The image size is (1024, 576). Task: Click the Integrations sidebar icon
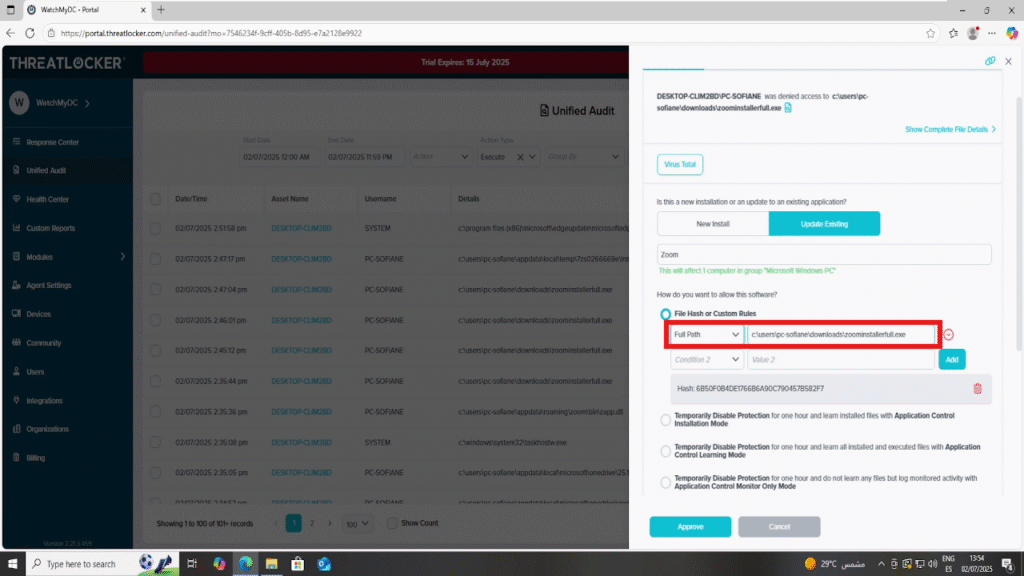tap(16, 400)
